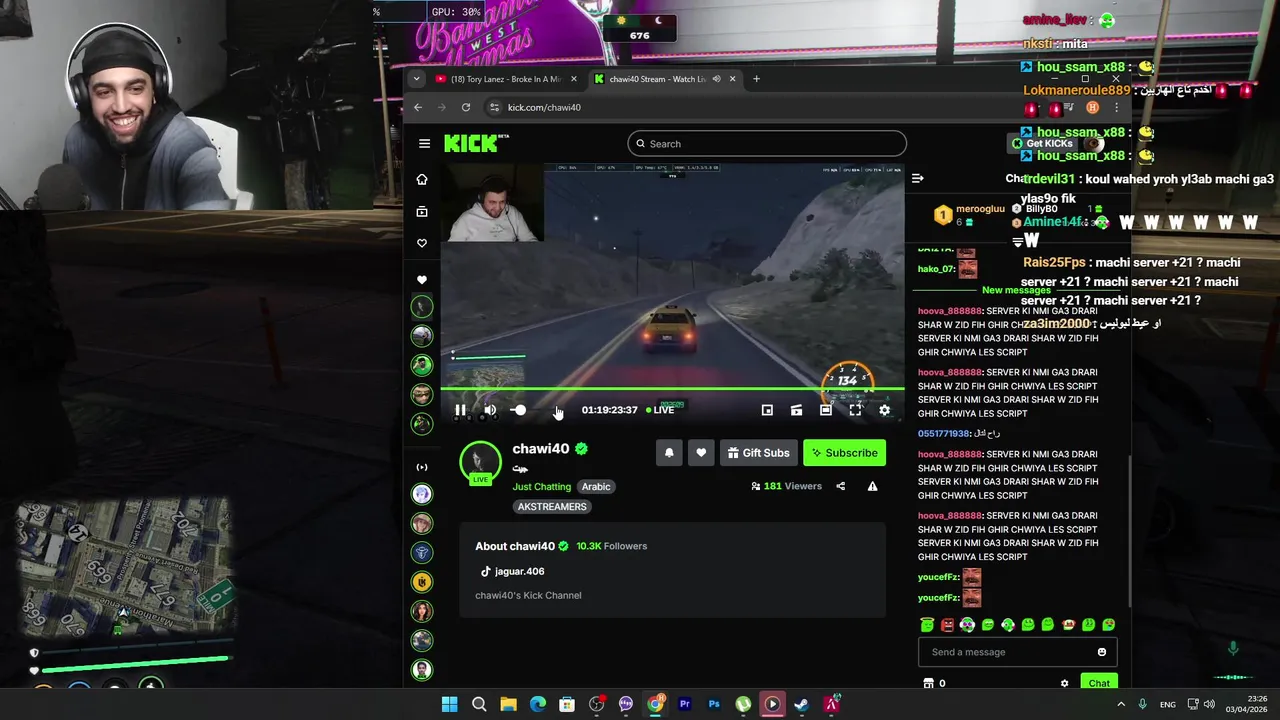
Task: Toggle follow heart for chawi40
Action: (x=701, y=453)
